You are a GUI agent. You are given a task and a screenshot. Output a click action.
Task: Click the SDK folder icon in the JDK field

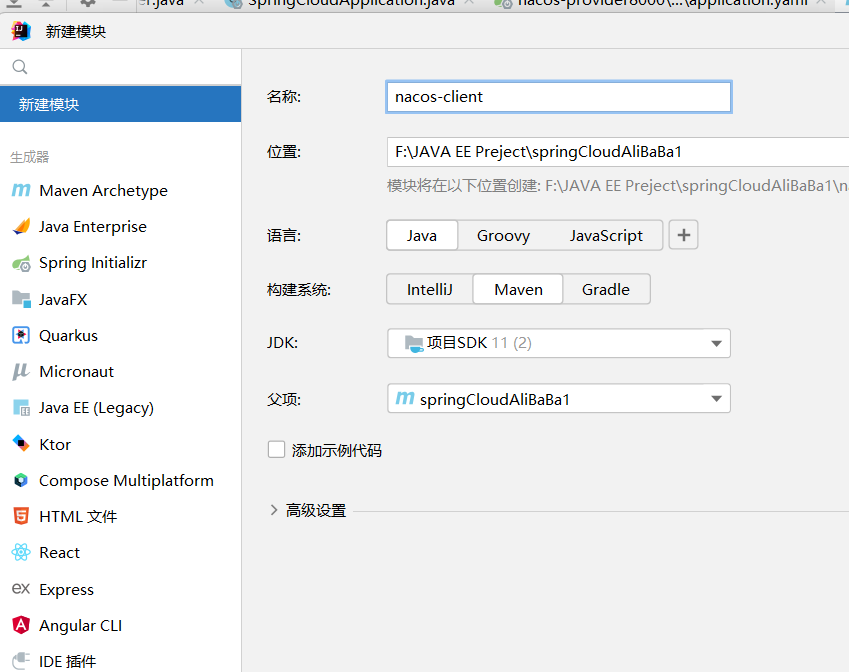(414, 343)
